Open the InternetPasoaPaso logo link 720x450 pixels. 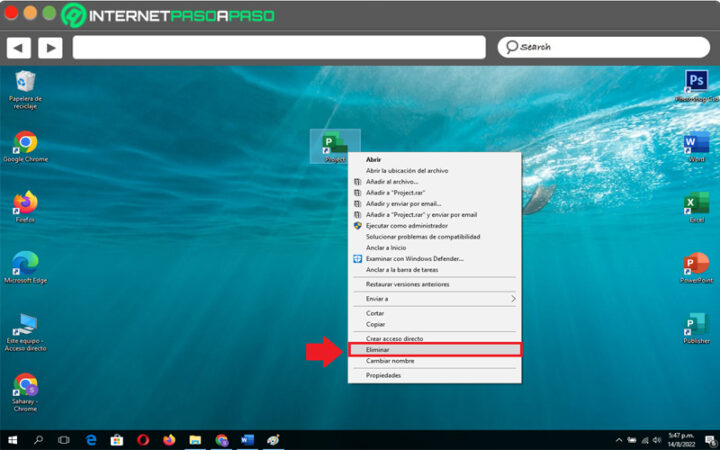[168, 16]
